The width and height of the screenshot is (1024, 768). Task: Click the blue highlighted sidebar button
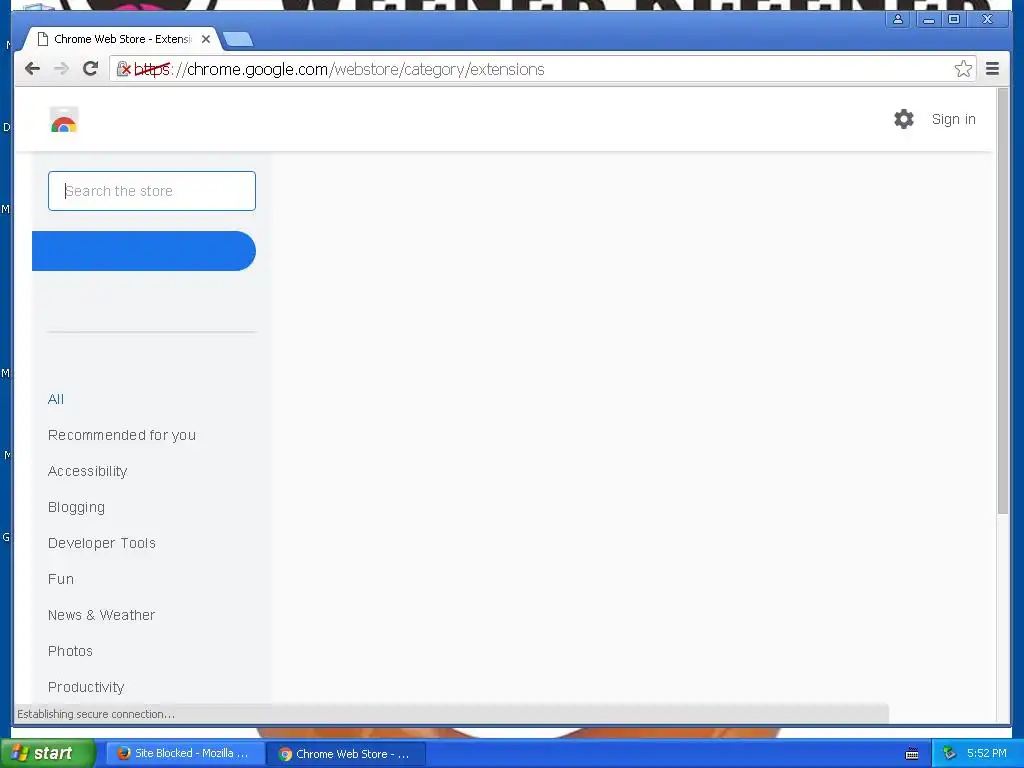click(x=144, y=251)
